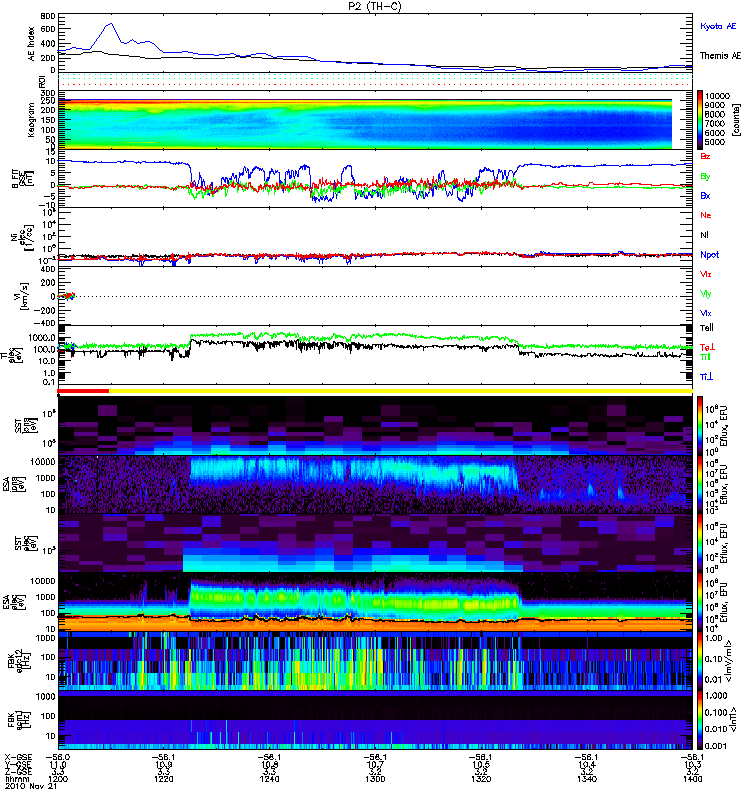Click the black Tell legend label

(707, 328)
